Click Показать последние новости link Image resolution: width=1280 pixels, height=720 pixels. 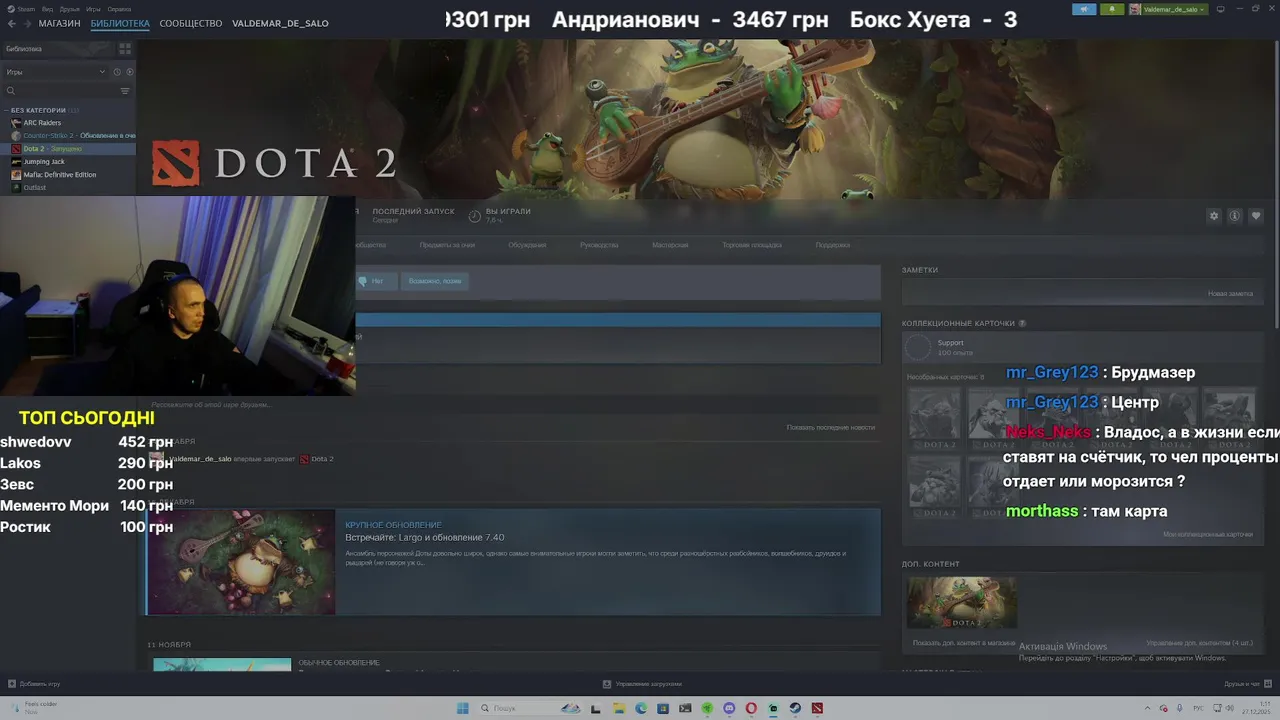[831, 428]
